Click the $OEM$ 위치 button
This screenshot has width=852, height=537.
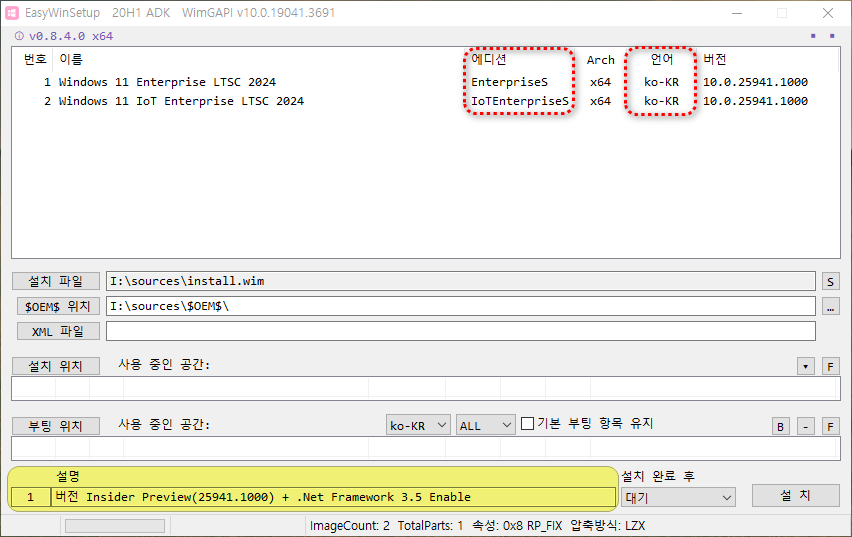click(58, 307)
